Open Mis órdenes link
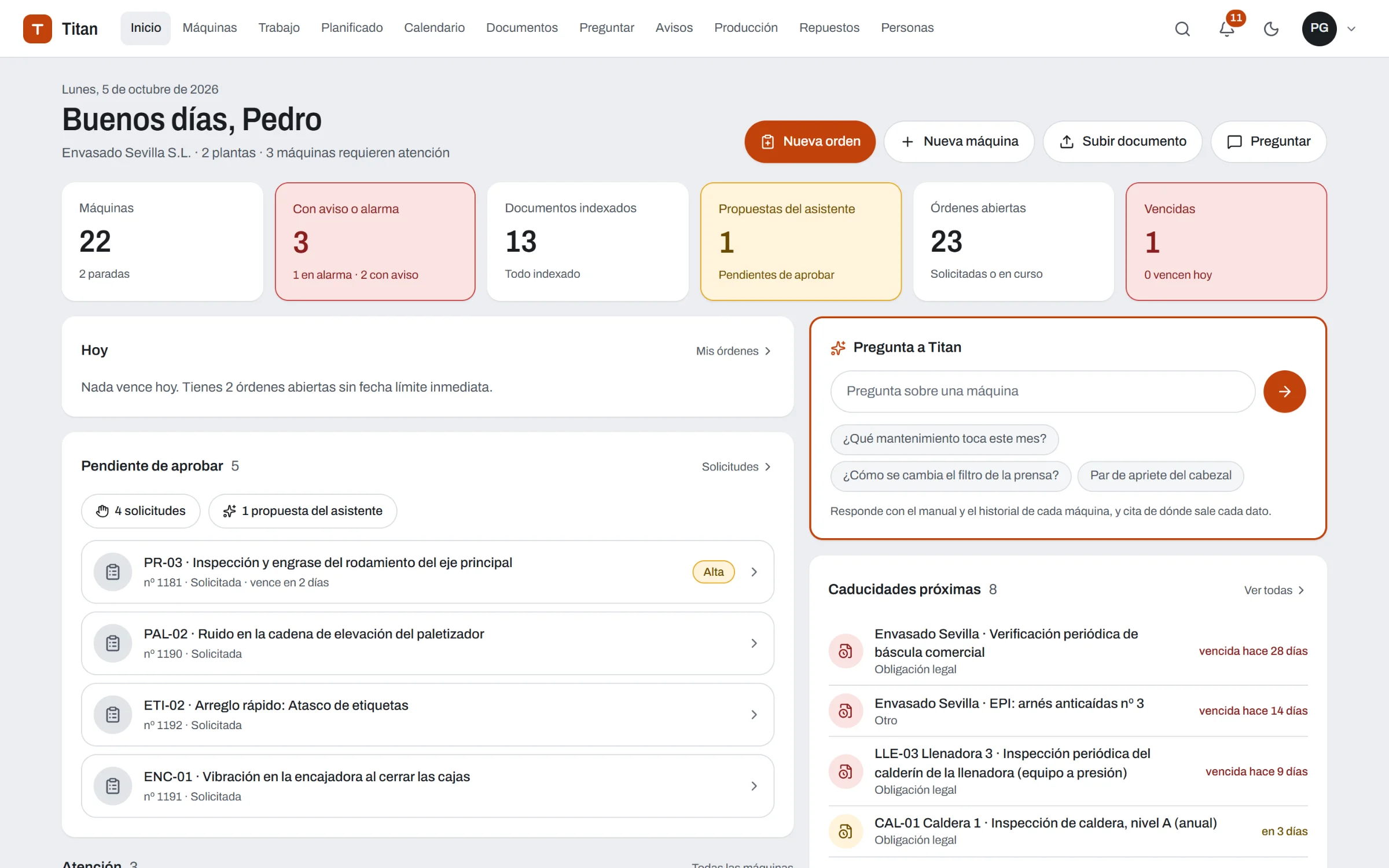This screenshot has height=868, width=1389. (733, 351)
